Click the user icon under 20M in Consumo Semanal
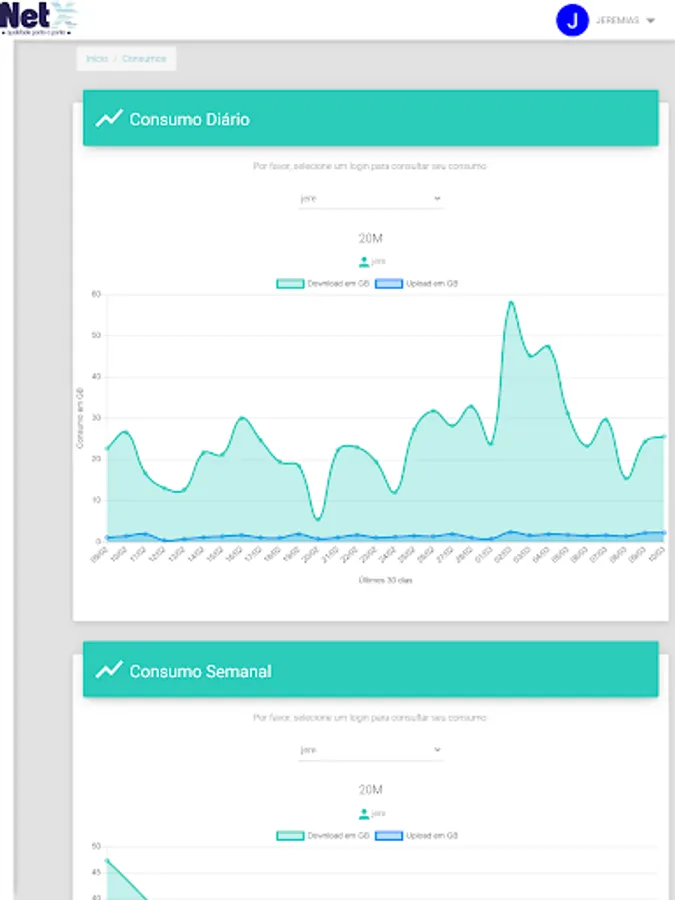The width and height of the screenshot is (675, 900). click(x=364, y=814)
